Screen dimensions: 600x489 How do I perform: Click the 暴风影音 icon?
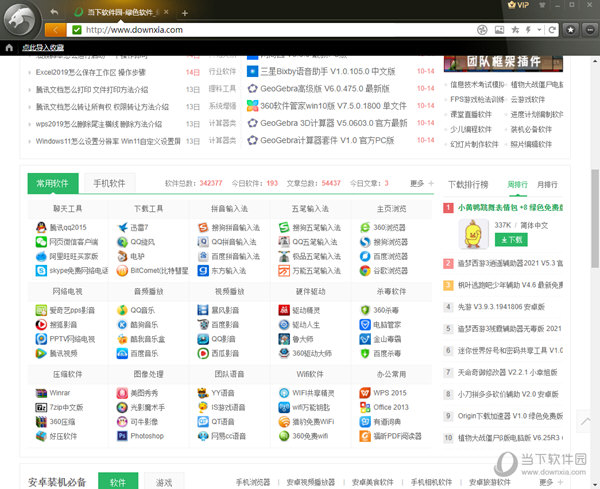(x=203, y=310)
